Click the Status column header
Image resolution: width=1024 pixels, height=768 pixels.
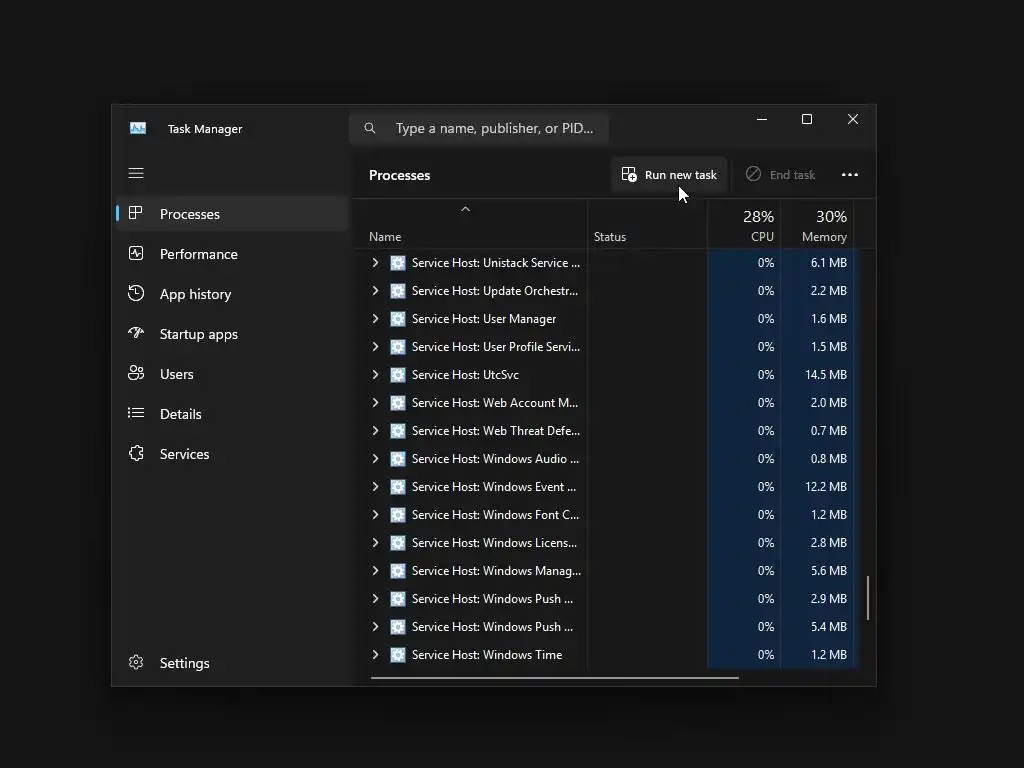pos(647,224)
